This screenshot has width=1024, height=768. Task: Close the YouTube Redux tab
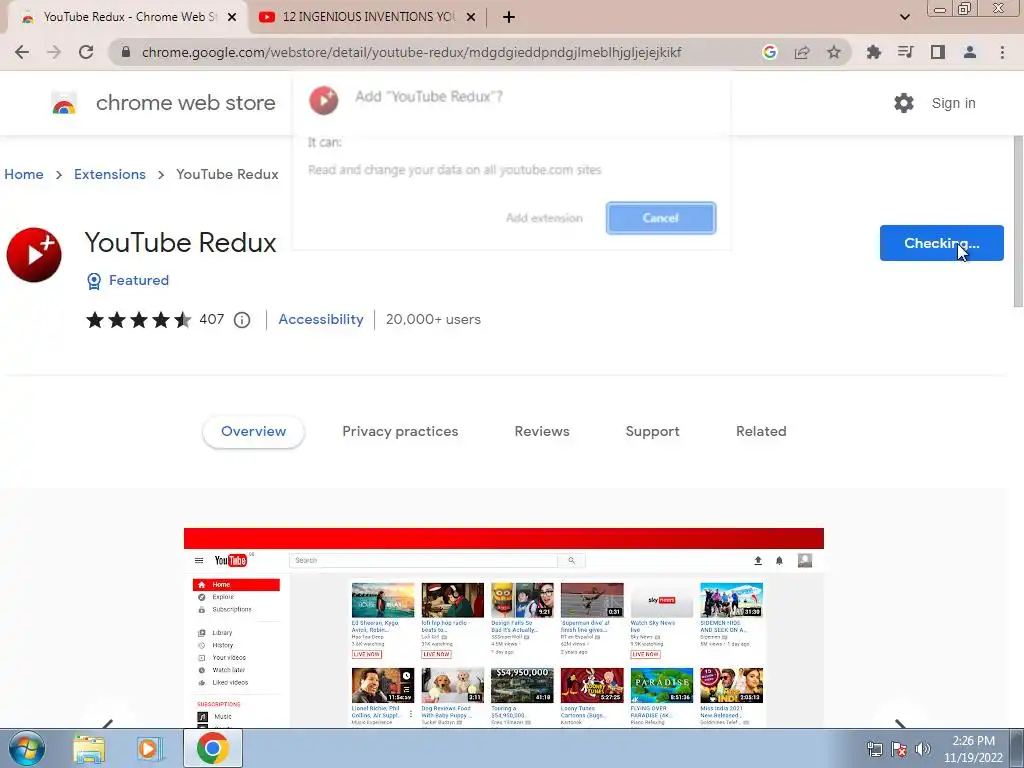point(232,18)
